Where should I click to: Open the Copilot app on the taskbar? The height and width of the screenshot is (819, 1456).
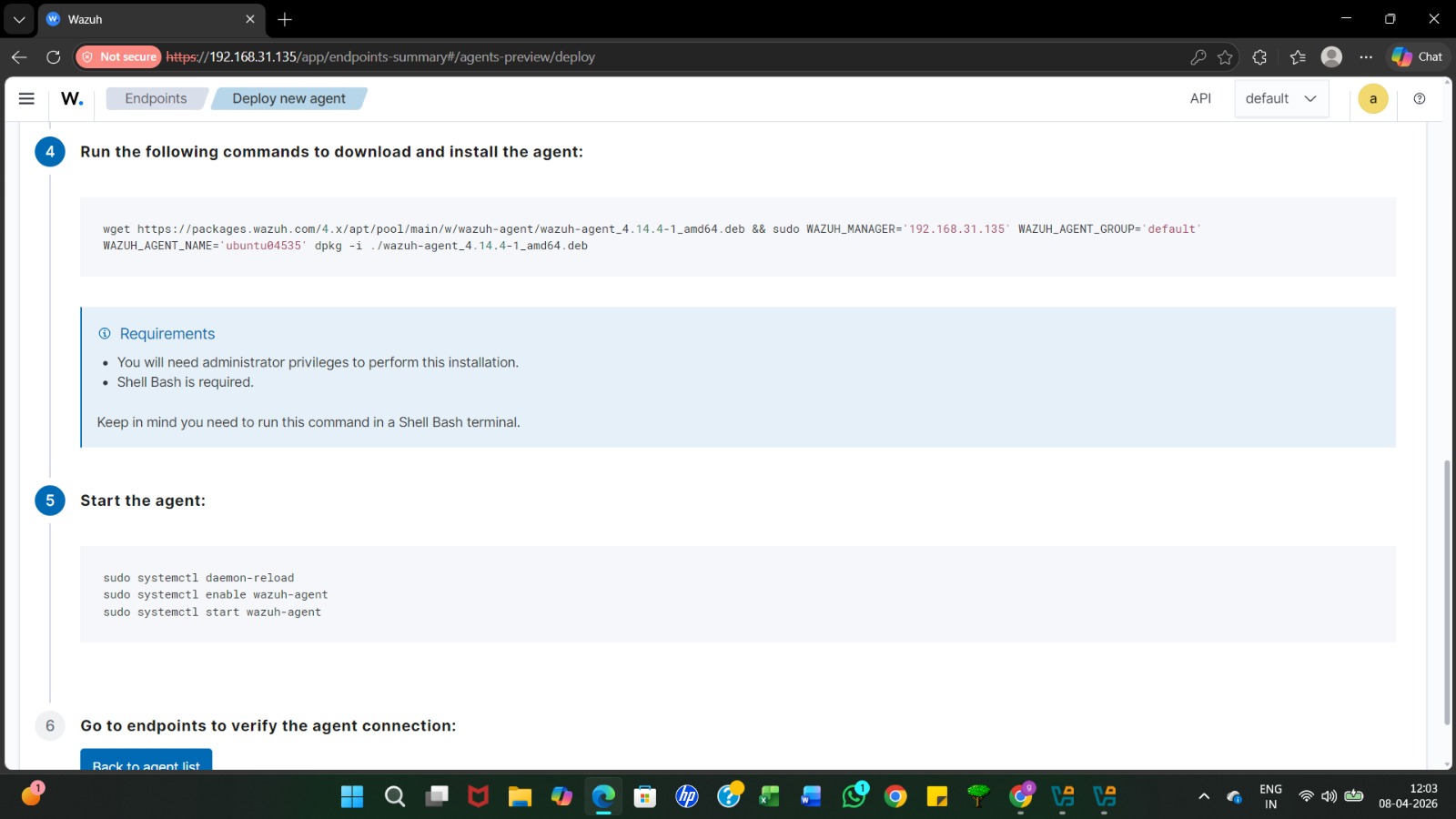tap(561, 797)
